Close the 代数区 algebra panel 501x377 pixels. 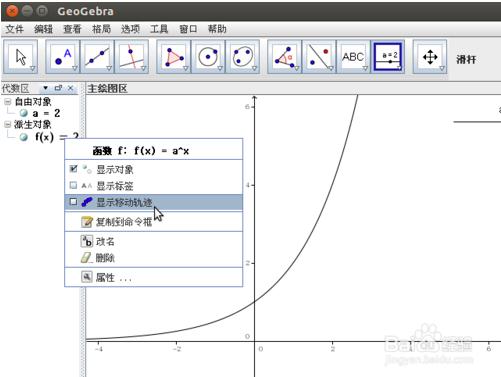point(70,88)
